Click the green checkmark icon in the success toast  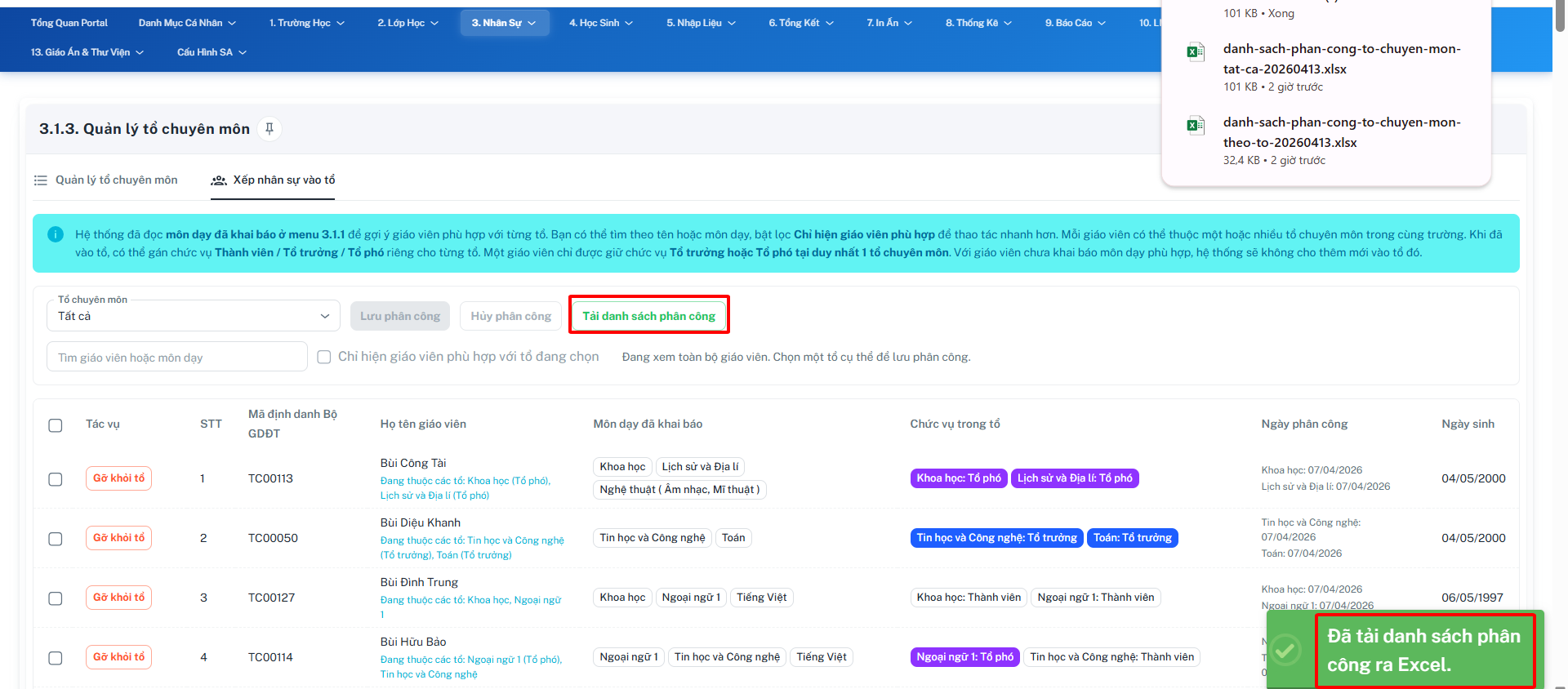point(1286,650)
